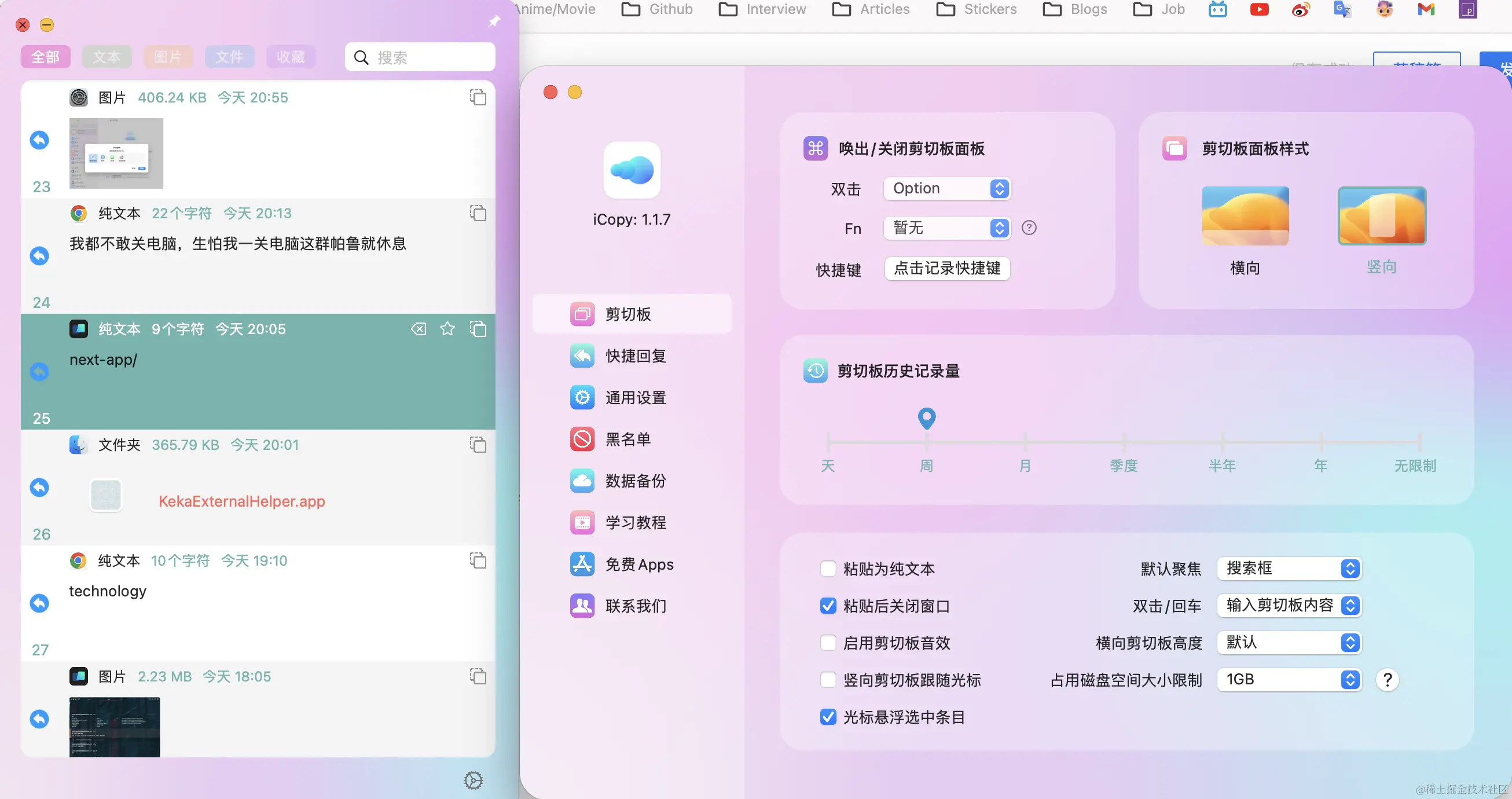Image resolution: width=1512 pixels, height=799 pixels.
Task: Expand the 1GB disk space limit dropdown
Action: coord(1289,679)
